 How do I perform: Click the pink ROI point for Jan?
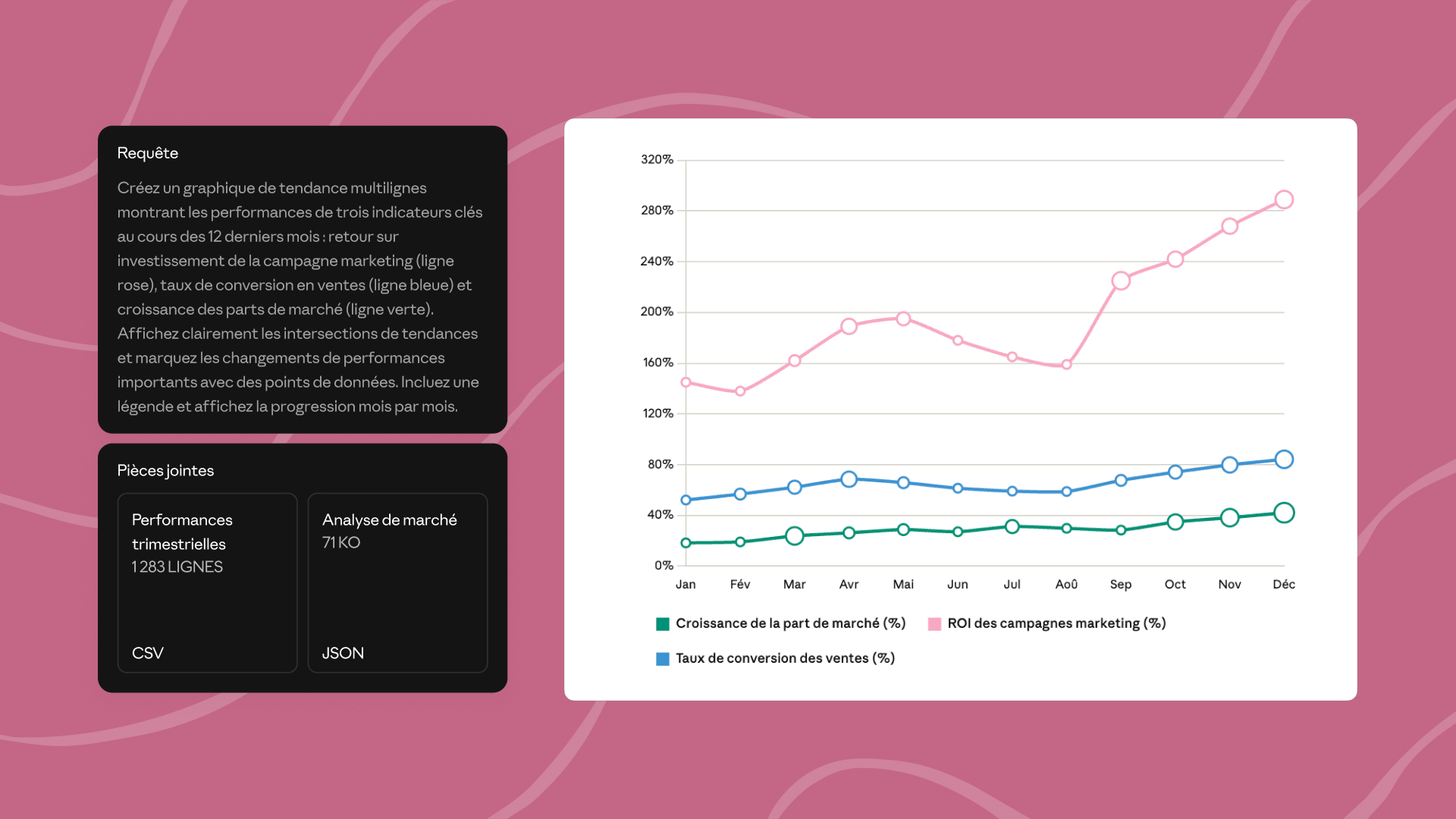coord(686,382)
